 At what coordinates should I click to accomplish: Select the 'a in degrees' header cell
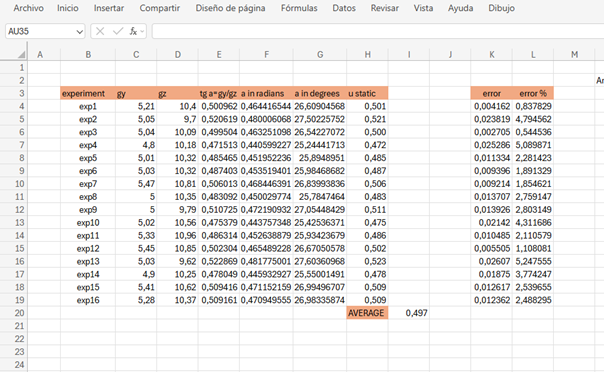point(320,94)
